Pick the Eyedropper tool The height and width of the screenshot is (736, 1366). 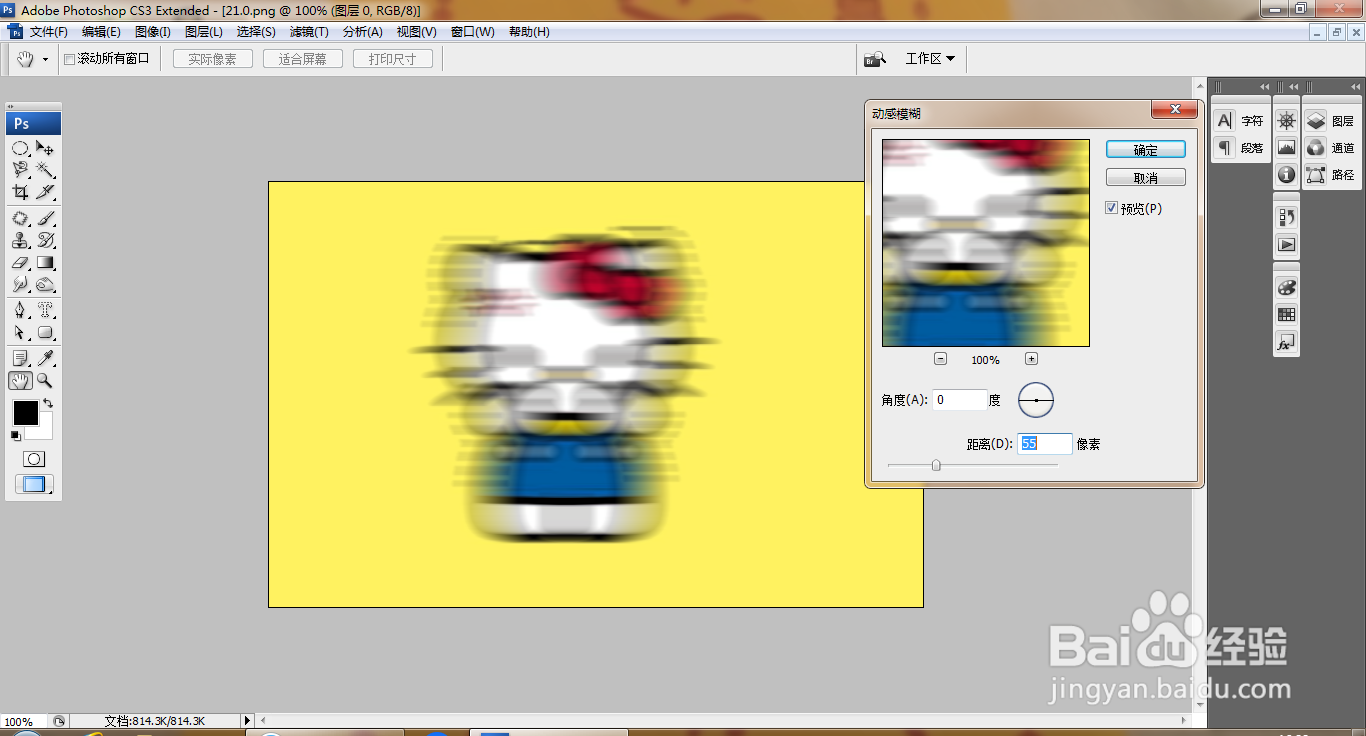(x=45, y=358)
